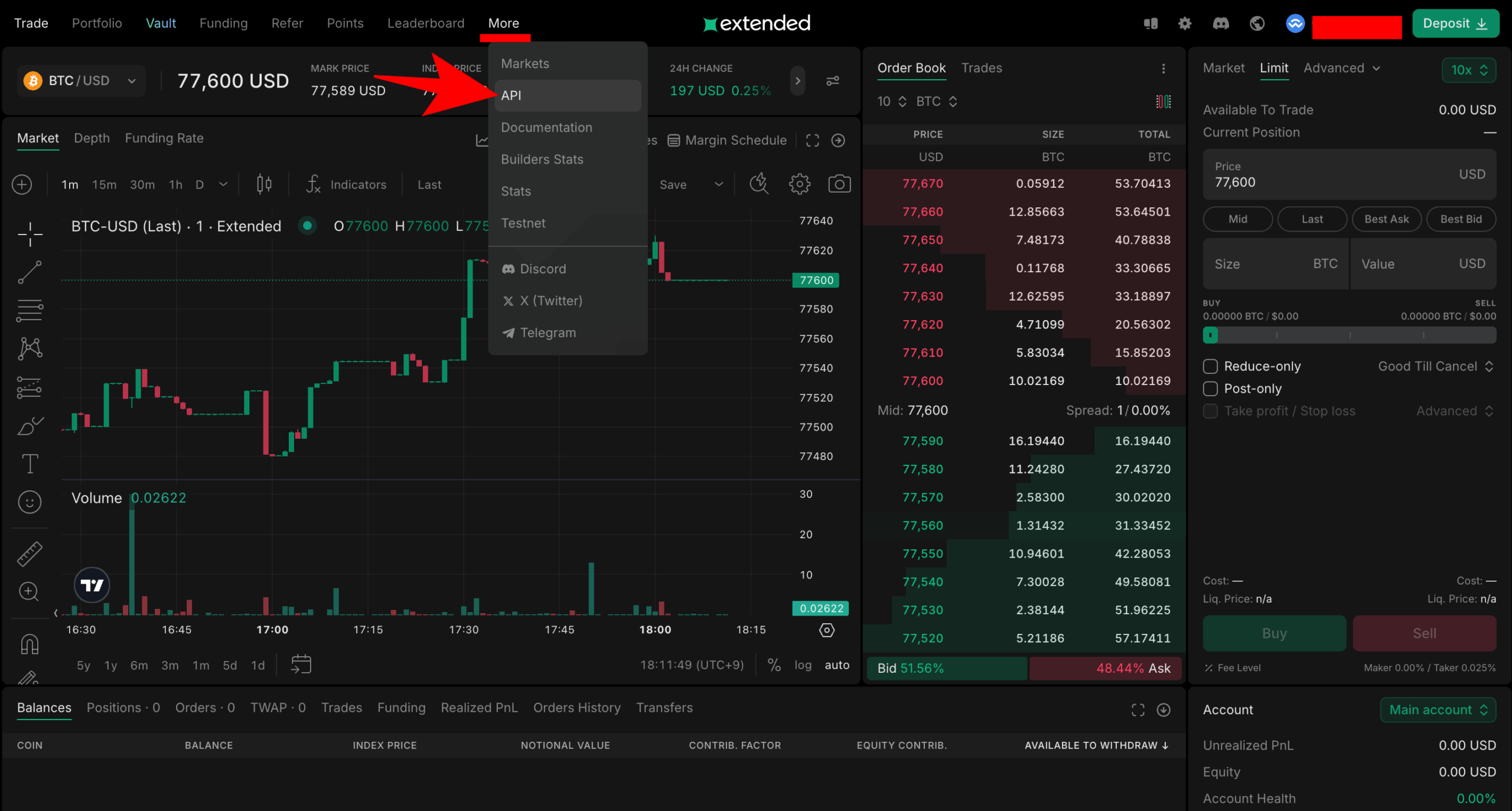The height and width of the screenshot is (811, 1512).
Task: Change order book grouping of 10
Action: (892, 102)
